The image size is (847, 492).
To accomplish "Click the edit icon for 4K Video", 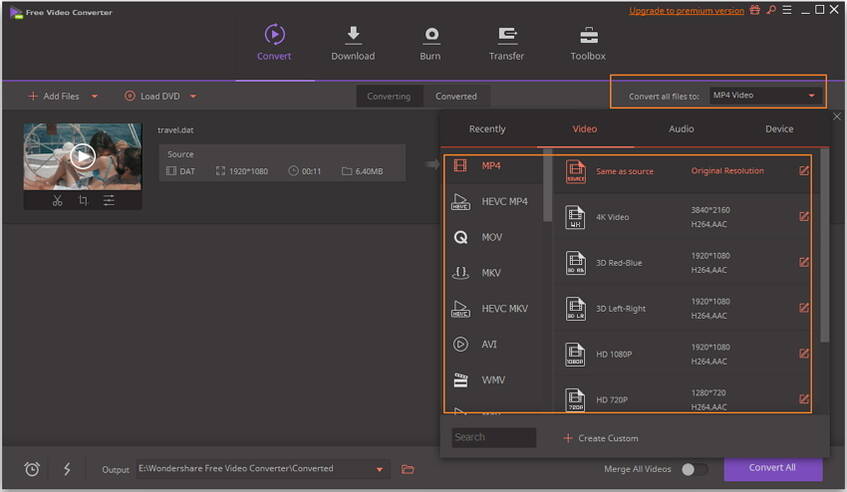I will [x=804, y=217].
